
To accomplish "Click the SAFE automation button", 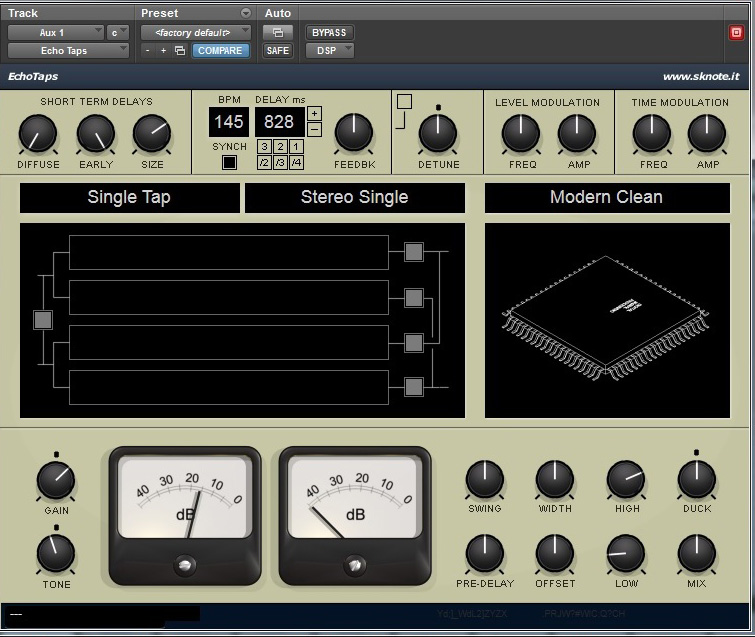I will [277, 50].
